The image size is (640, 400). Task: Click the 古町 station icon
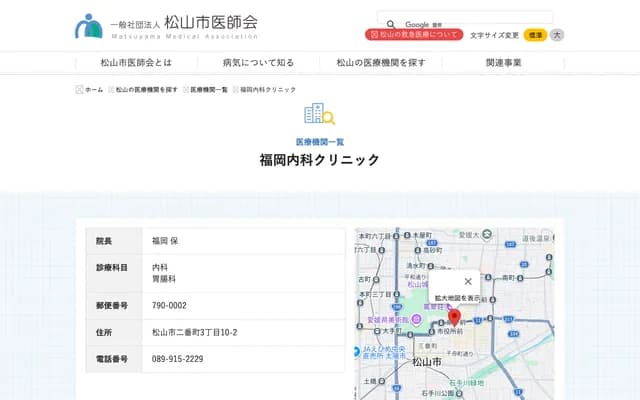pos(376,280)
